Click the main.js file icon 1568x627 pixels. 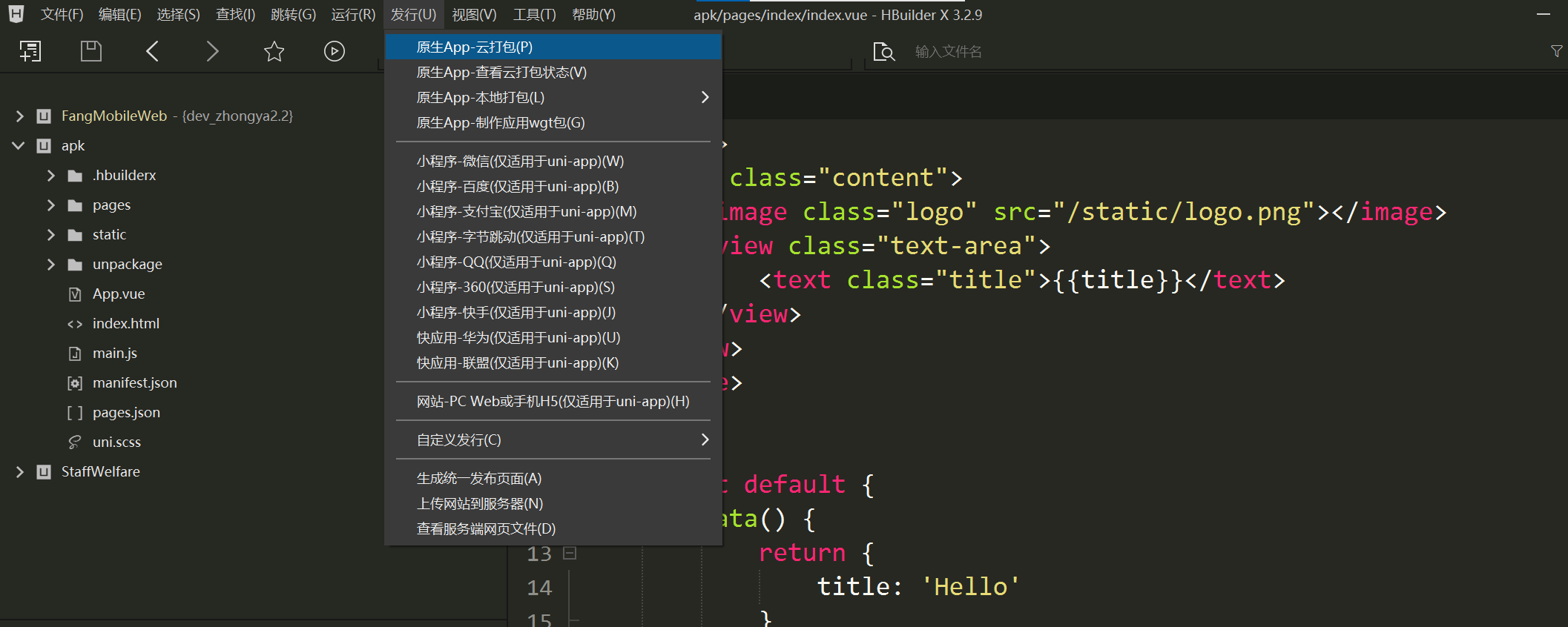tap(75, 354)
